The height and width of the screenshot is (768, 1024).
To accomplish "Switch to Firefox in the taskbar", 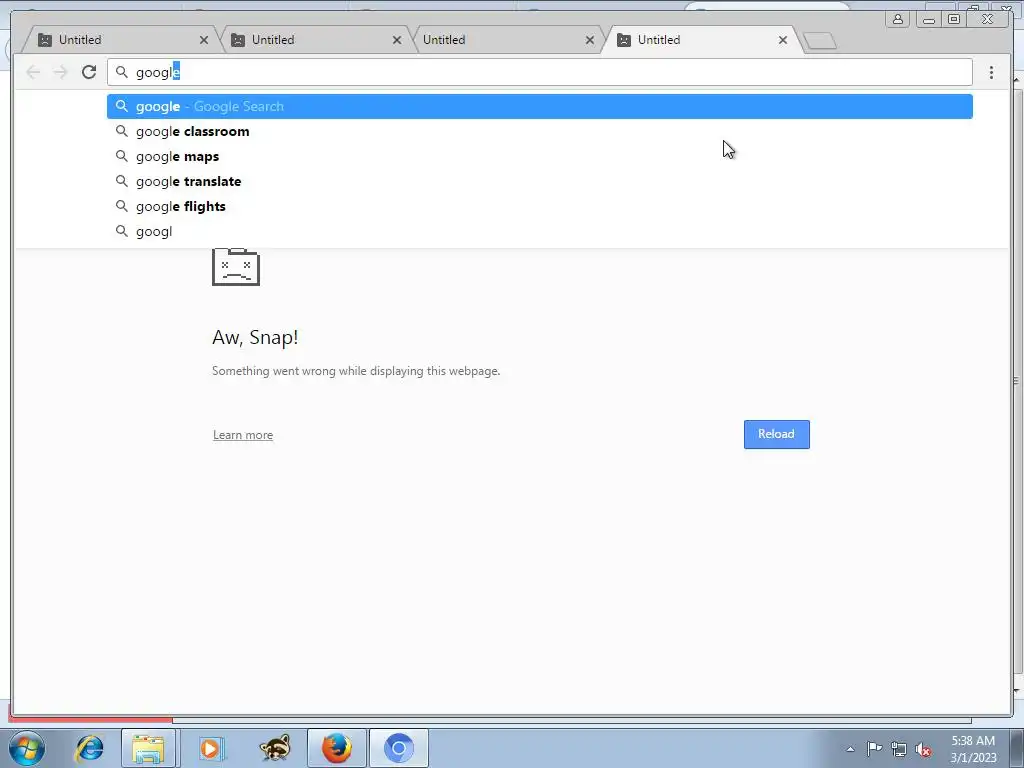I will point(337,748).
